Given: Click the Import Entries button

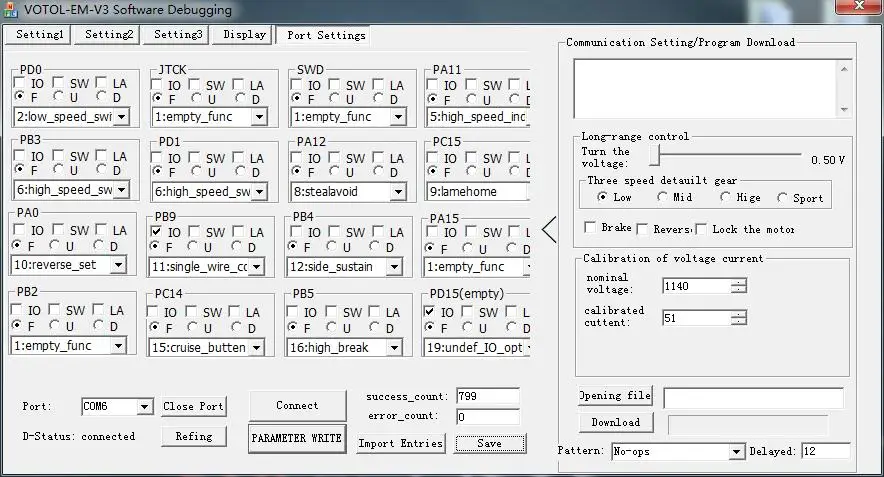Looking at the screenshot, I should (x=400, y=443).
